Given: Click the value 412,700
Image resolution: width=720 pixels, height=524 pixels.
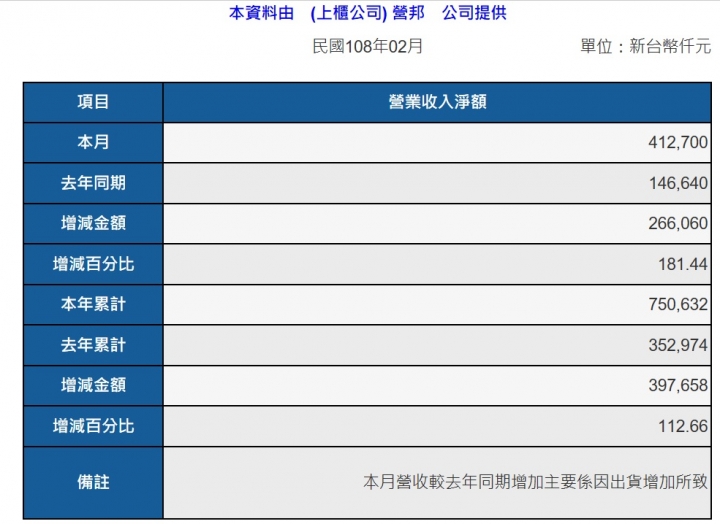Looking at the screenshot, I should click(x=678, y=142).
